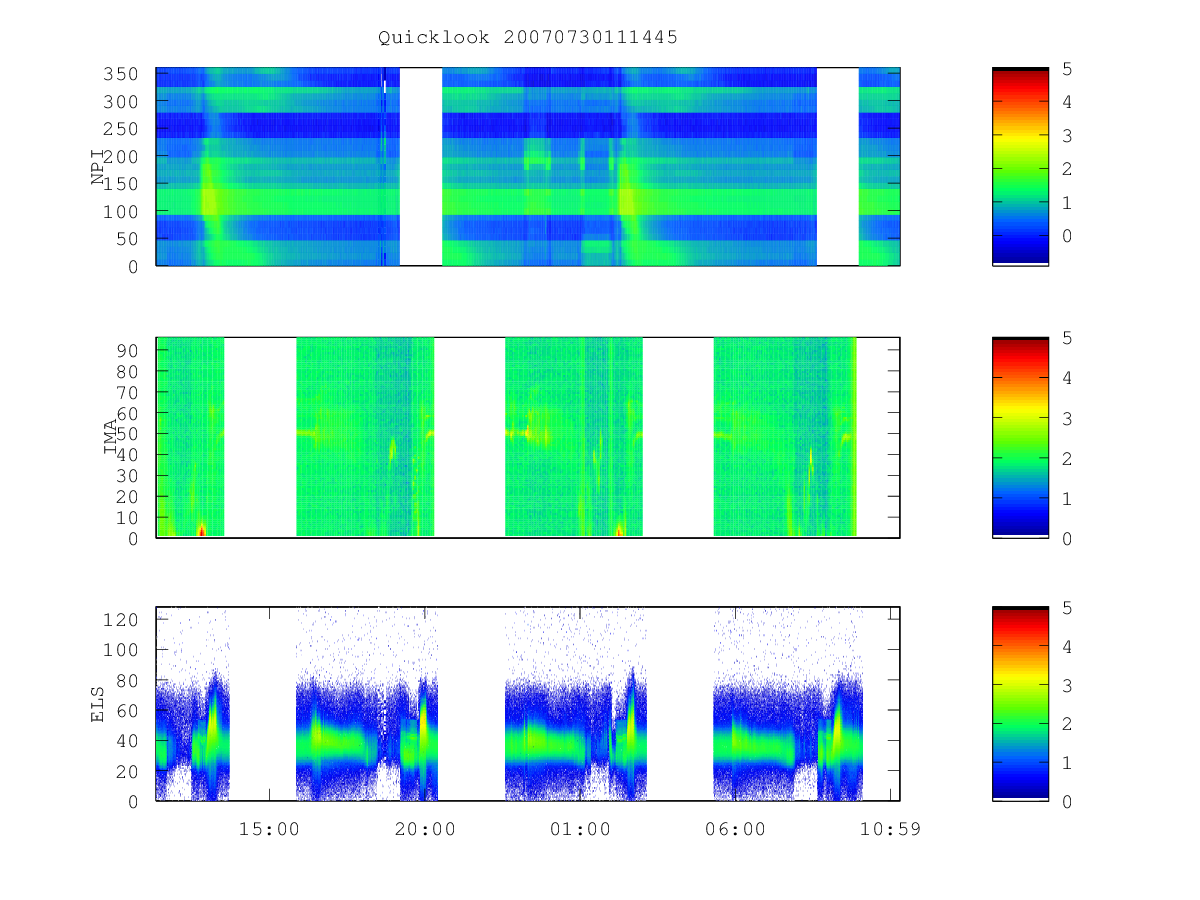Click inside the ELS spectrogram panel
Viewport: 1200px width, 900px height.
[x=528, y=704]
